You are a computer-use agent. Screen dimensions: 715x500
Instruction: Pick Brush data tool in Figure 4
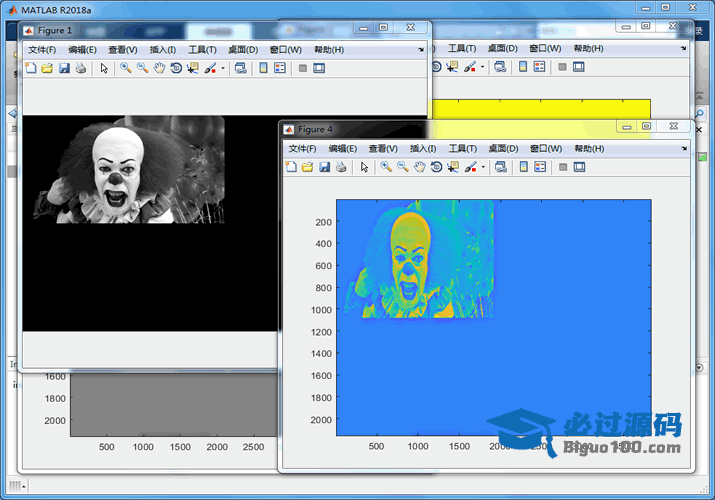471,167
